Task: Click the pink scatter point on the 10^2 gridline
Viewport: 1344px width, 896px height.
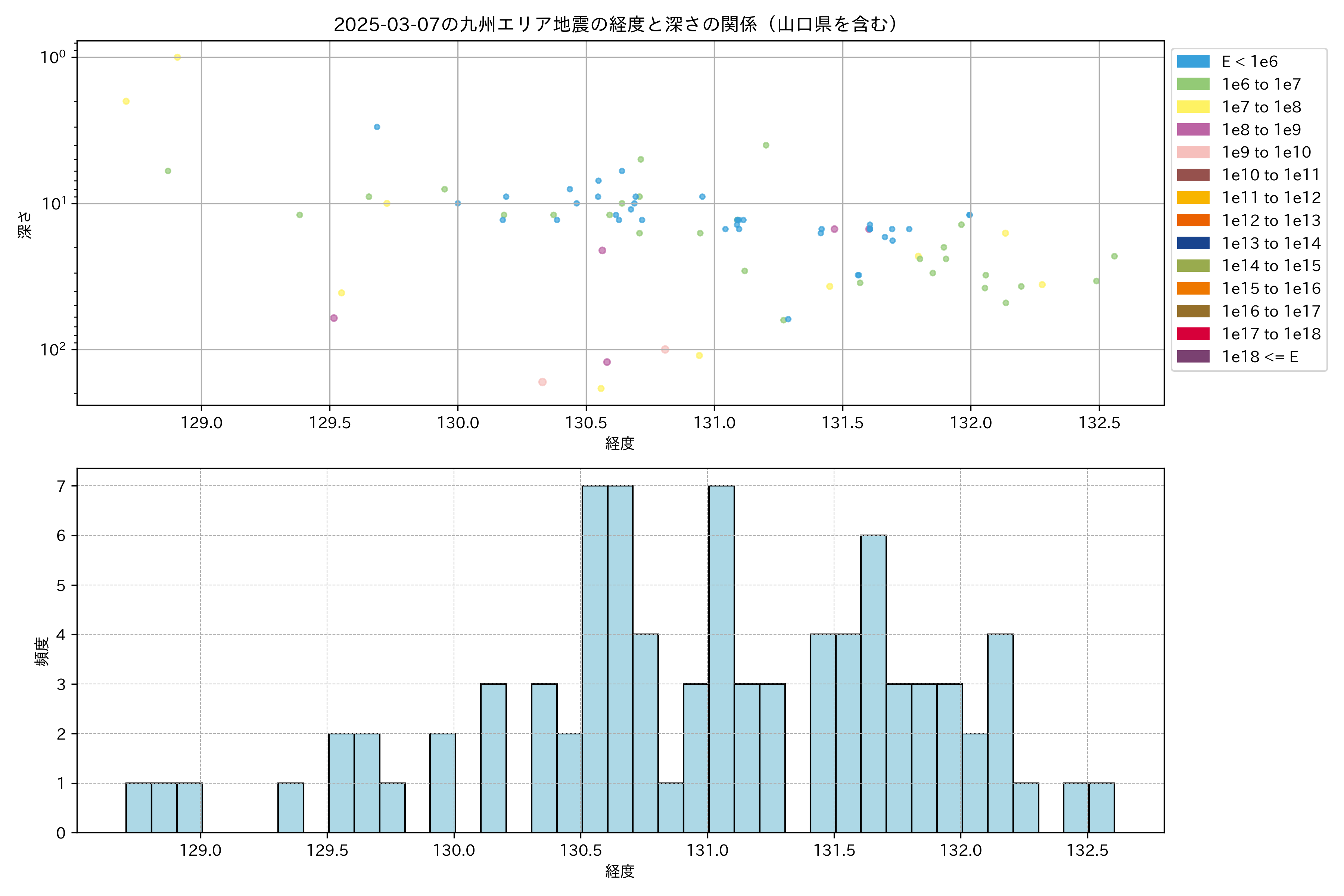Action: 665,349
